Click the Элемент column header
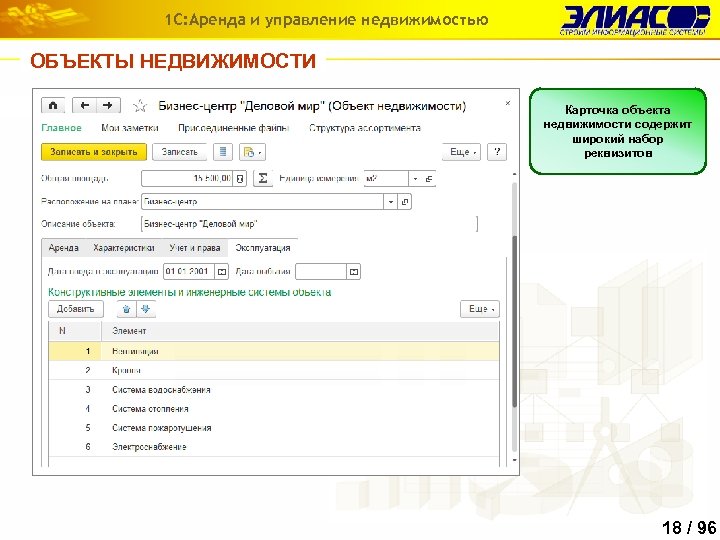Image resolution: width=720 pixels, height=540 pixels. pos(300,331)
